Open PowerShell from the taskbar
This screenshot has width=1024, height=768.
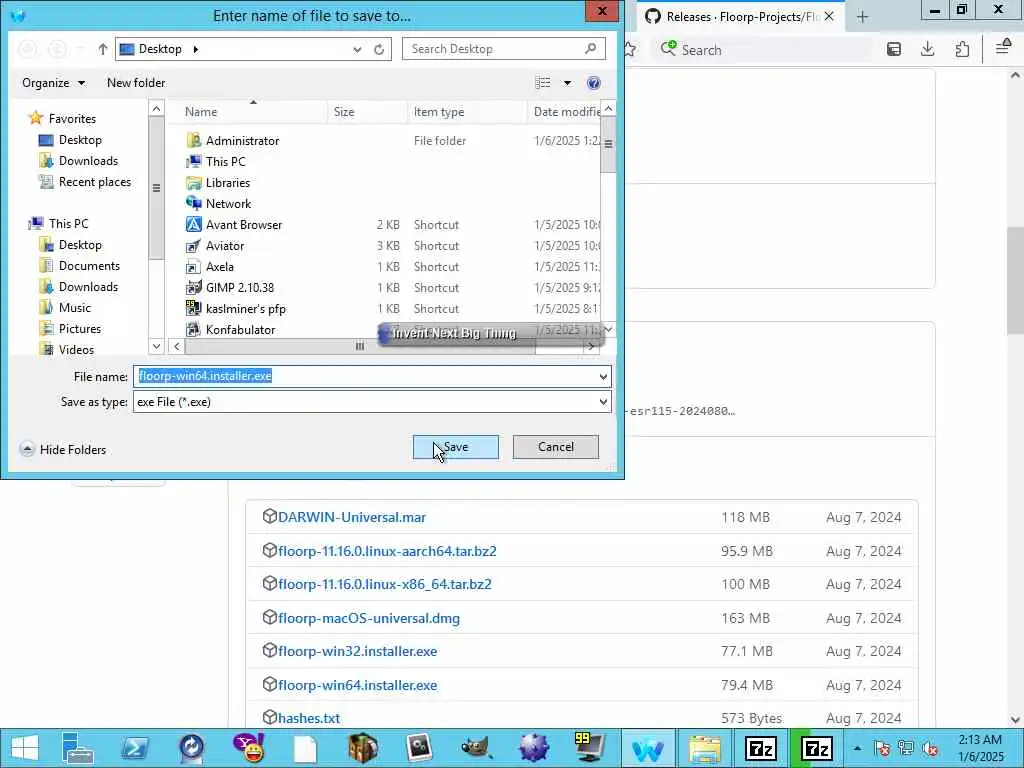(x=135, y=748)
